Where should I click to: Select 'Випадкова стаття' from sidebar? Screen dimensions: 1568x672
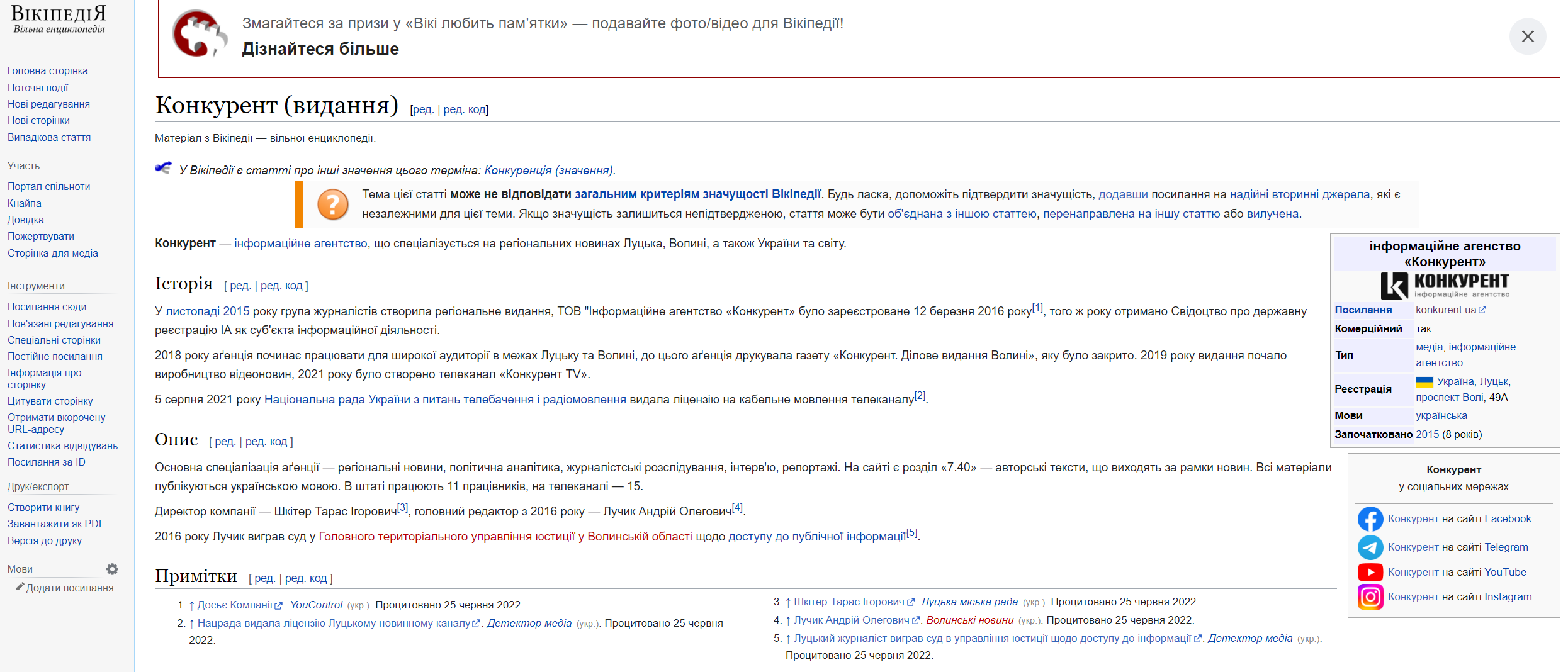(49, 138)
